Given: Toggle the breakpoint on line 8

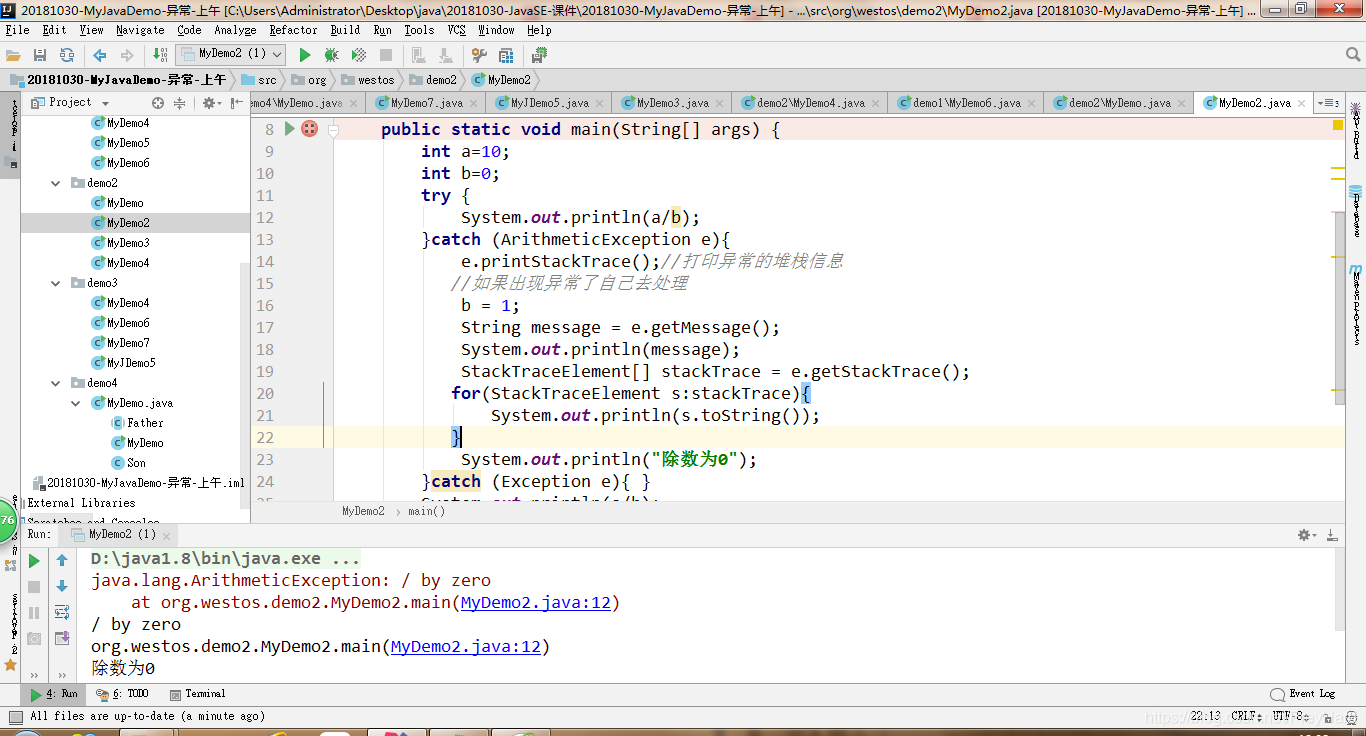Looking at the screenshot, I should click(310, 128).
